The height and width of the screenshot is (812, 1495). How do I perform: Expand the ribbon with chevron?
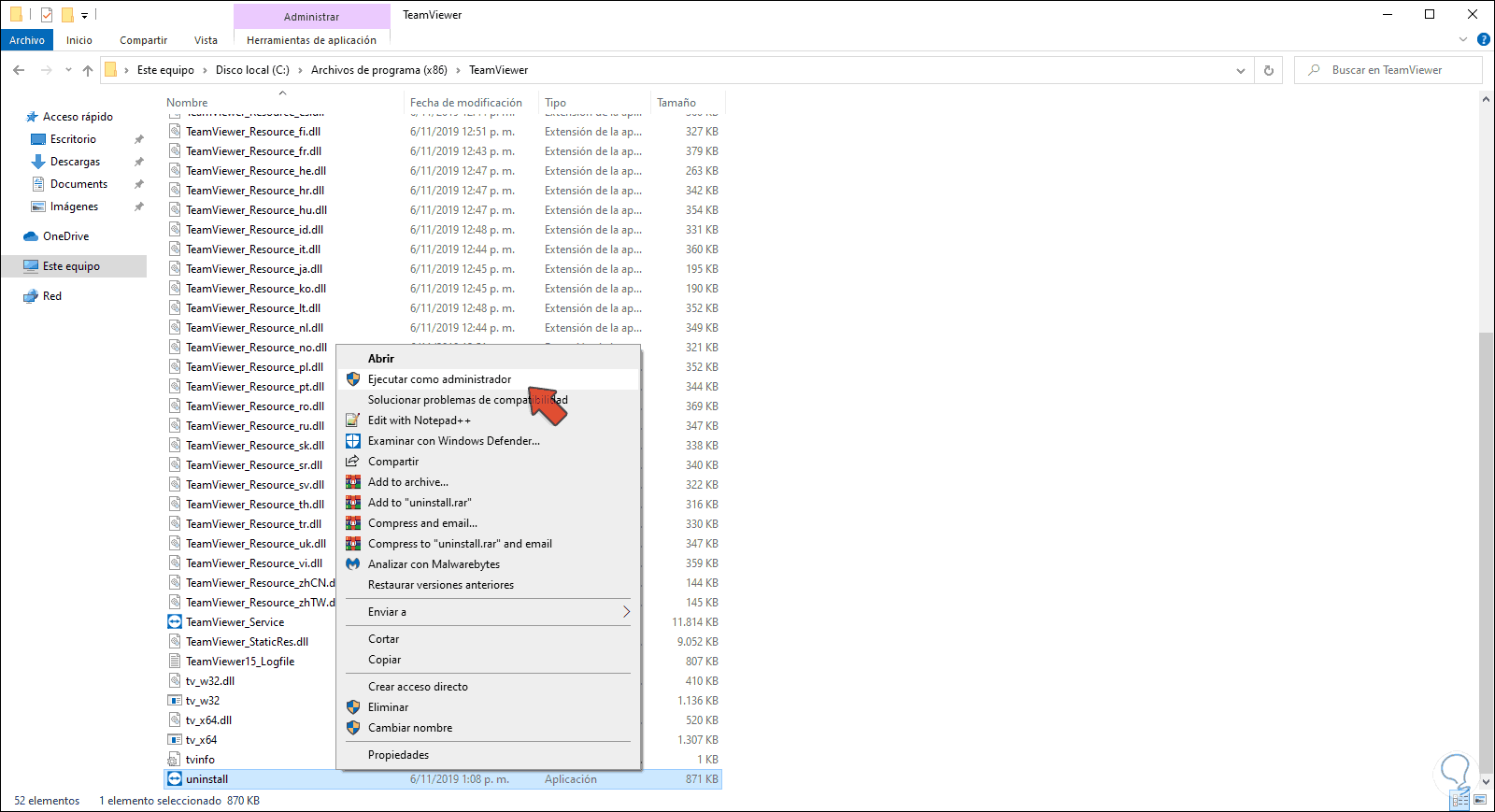tap(1463, 40)
